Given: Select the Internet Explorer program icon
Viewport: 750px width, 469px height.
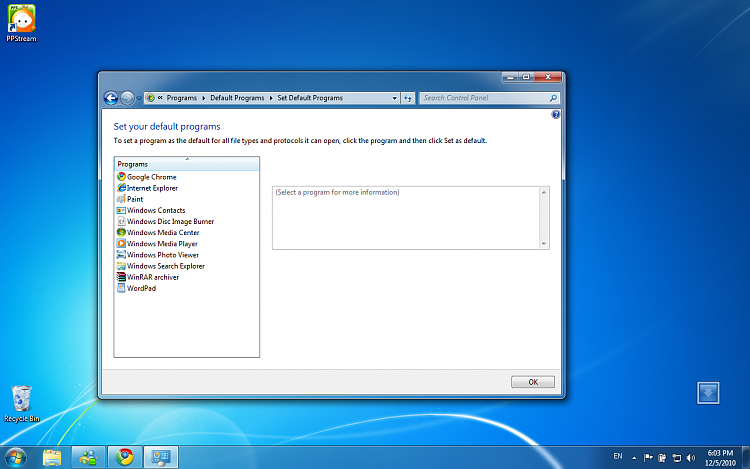Looking at the screenshot, I should (x=121, y=188).
